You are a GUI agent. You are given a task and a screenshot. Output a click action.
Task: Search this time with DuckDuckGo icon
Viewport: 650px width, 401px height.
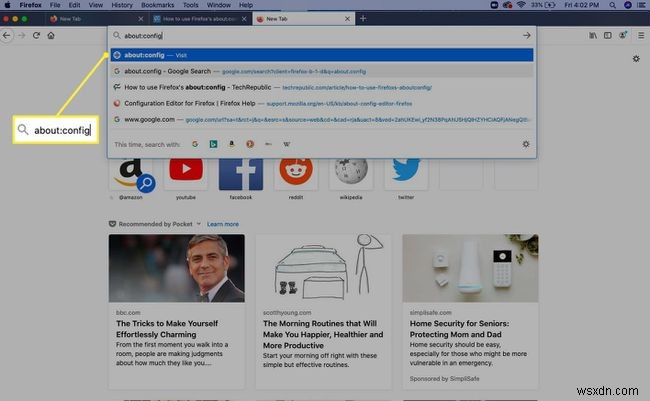coord(250,144)
